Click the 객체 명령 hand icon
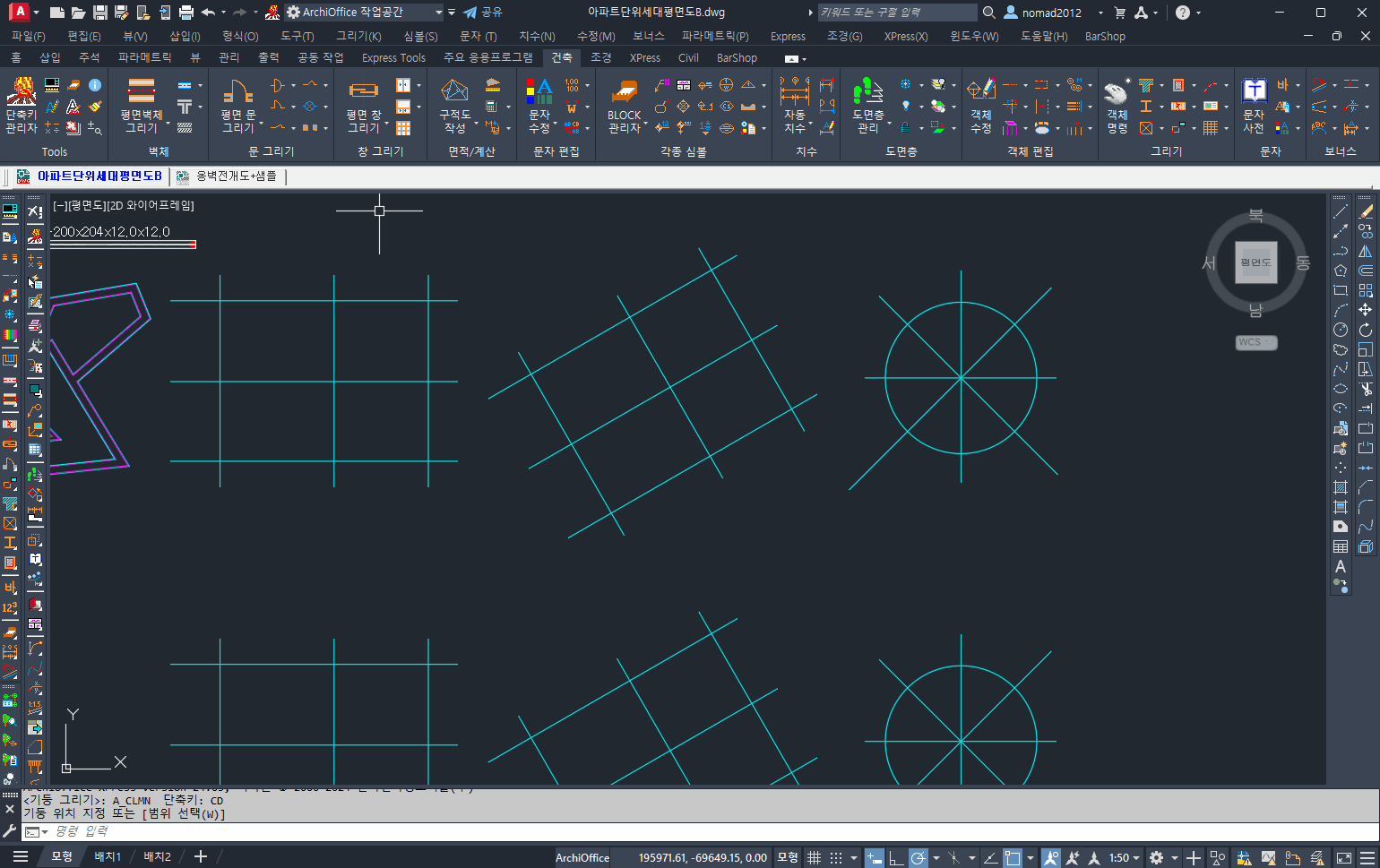The image size is (1380, 868). (1117, 106)
